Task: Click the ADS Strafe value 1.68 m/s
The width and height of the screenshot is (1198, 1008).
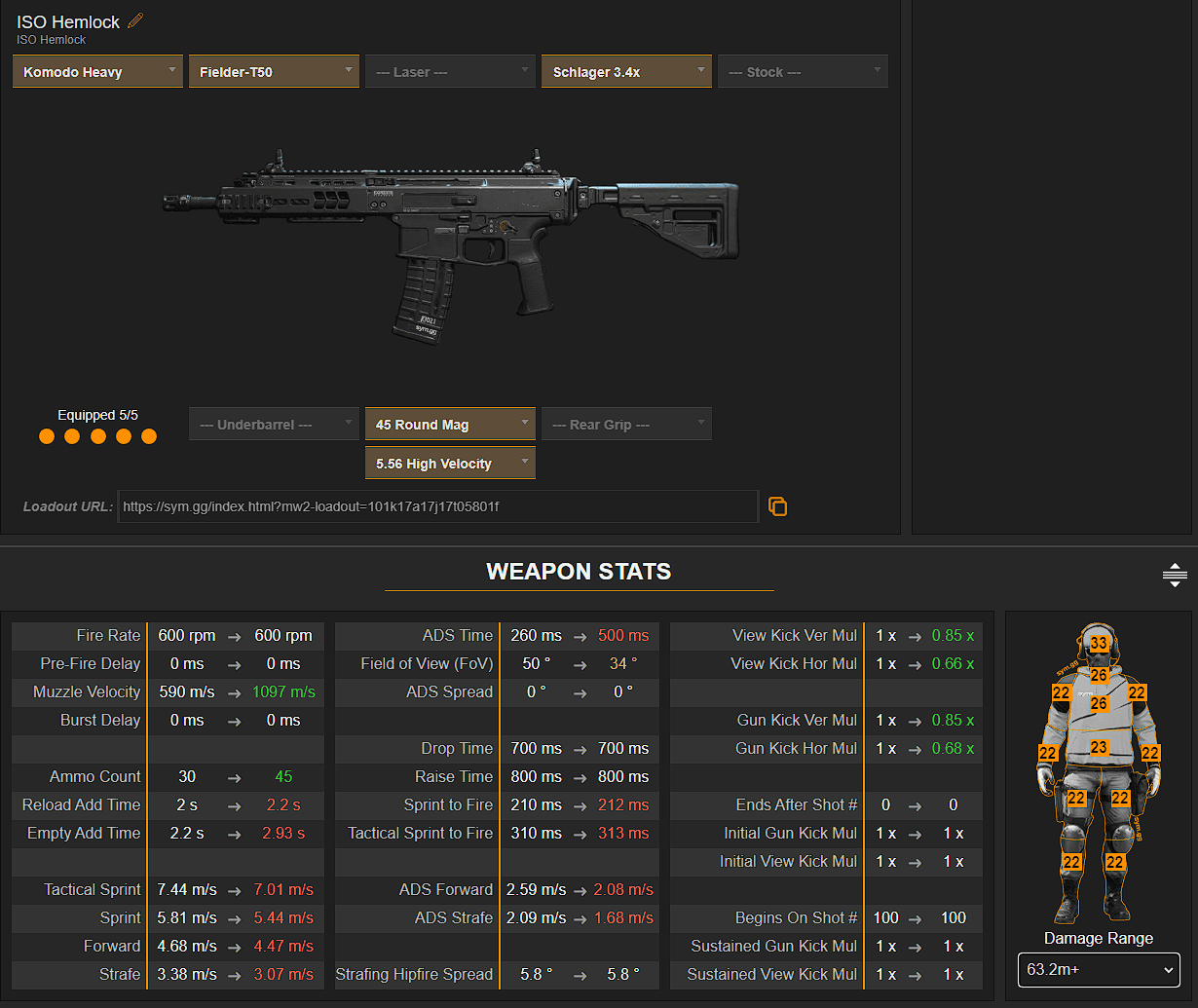Action: click(x=623, y=917)
